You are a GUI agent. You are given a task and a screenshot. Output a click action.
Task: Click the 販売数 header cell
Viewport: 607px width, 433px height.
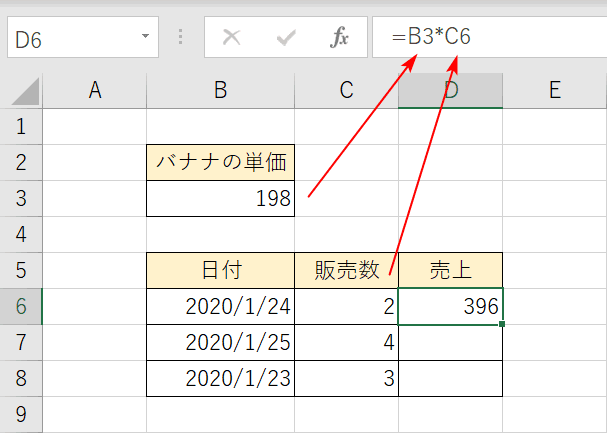coord(346,270)
